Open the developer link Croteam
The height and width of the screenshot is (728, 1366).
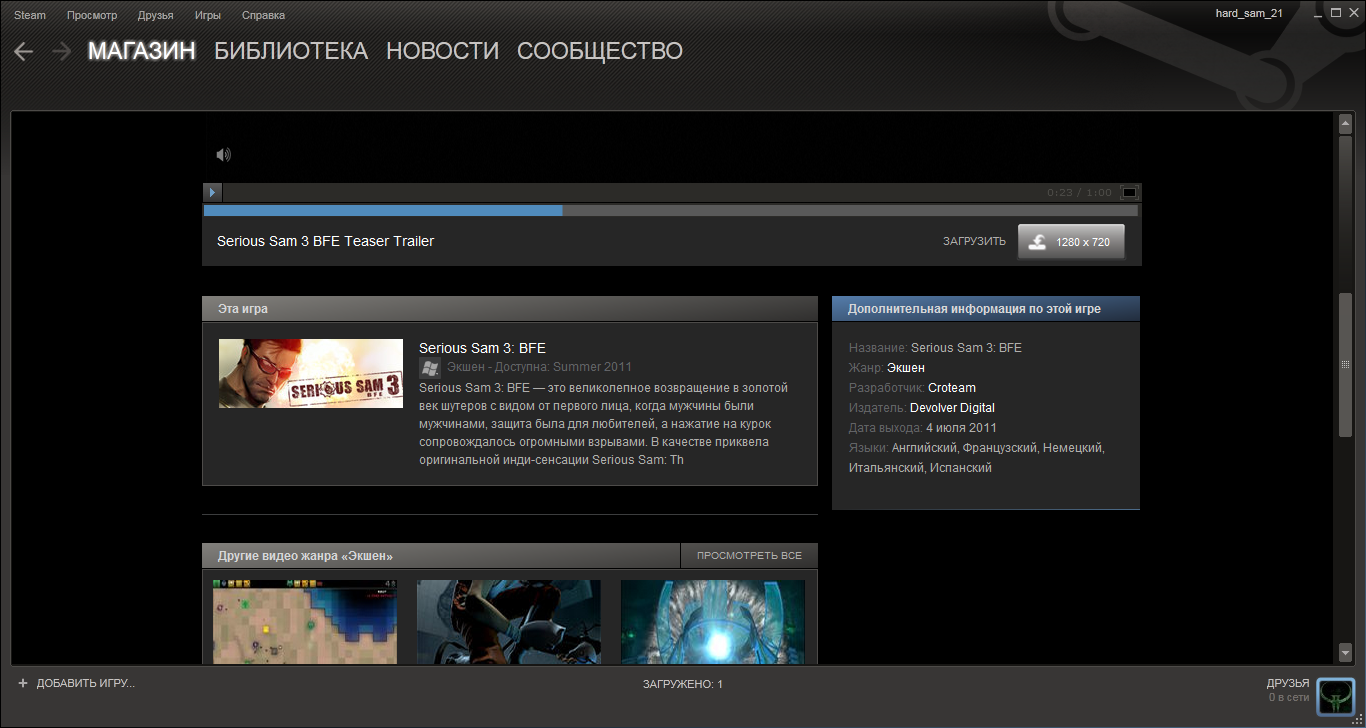(x=952, y=388)
